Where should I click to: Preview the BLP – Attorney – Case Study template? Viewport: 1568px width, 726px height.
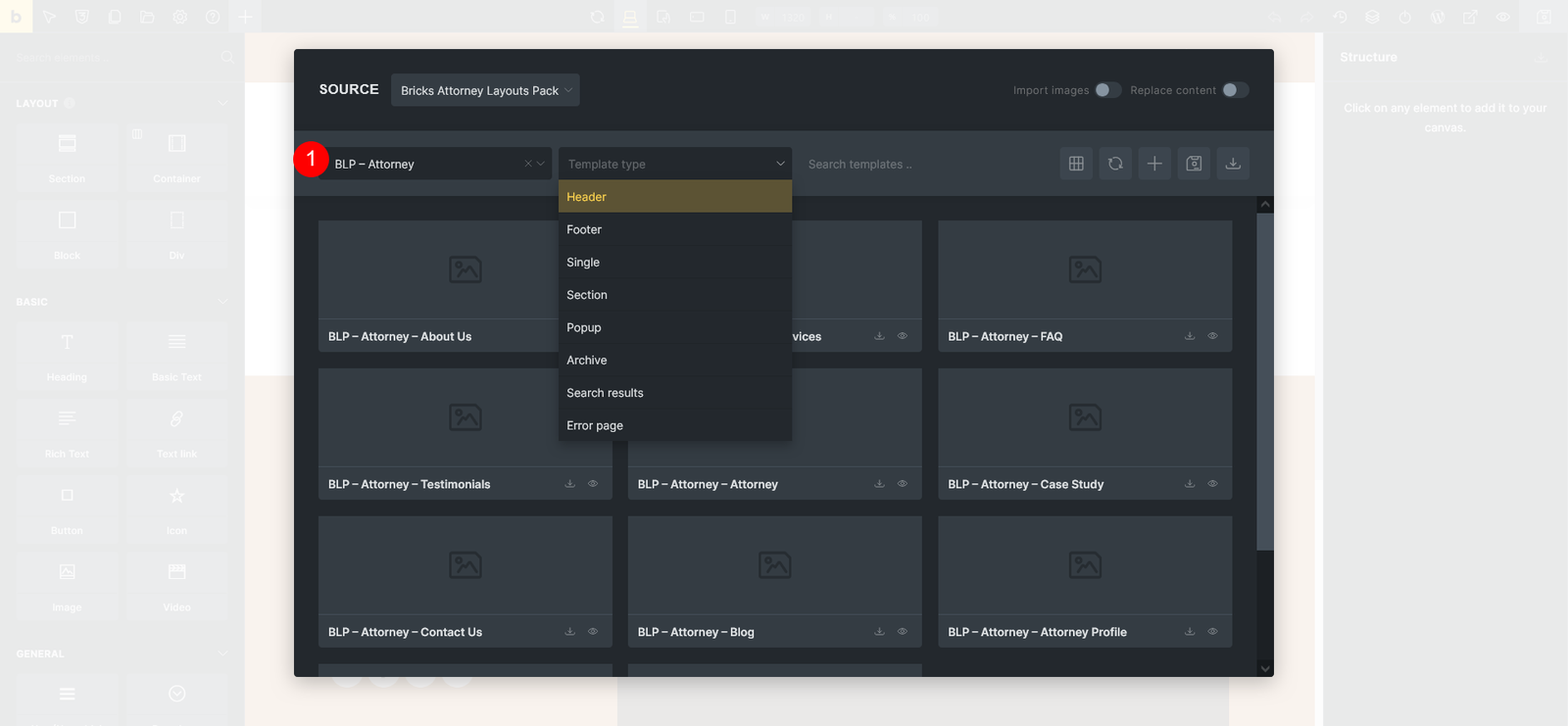1212,484
